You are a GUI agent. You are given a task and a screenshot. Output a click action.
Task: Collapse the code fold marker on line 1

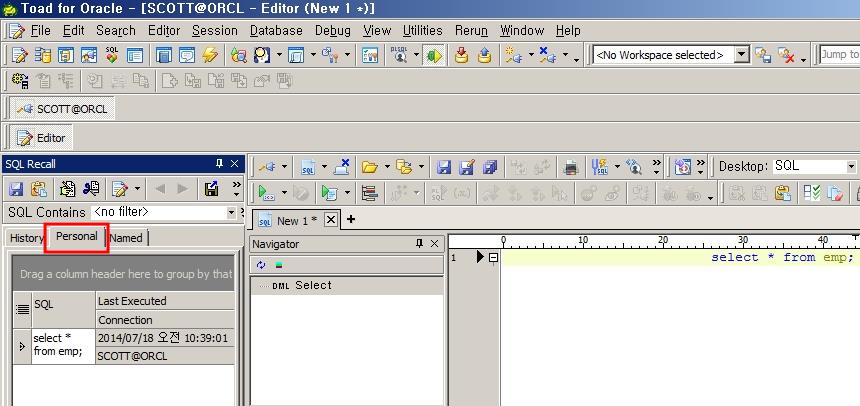[493, 258]
